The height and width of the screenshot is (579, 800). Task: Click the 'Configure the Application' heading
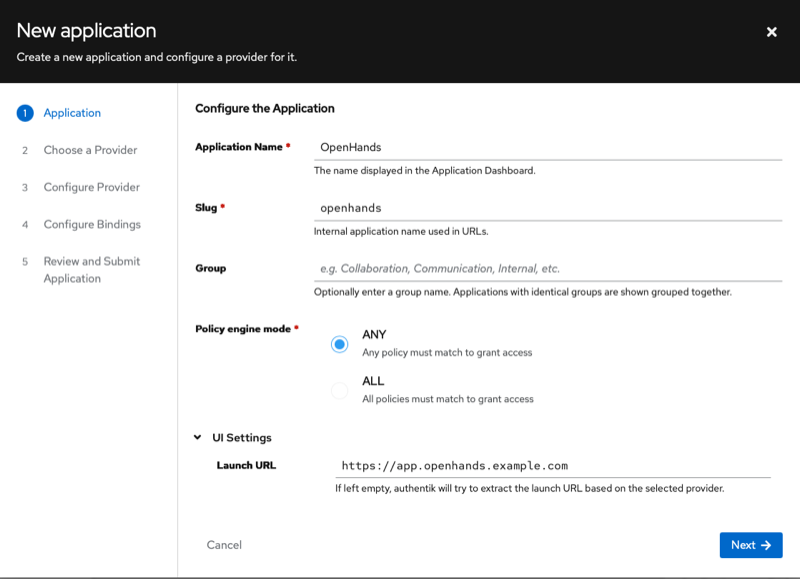click(265, 108)
